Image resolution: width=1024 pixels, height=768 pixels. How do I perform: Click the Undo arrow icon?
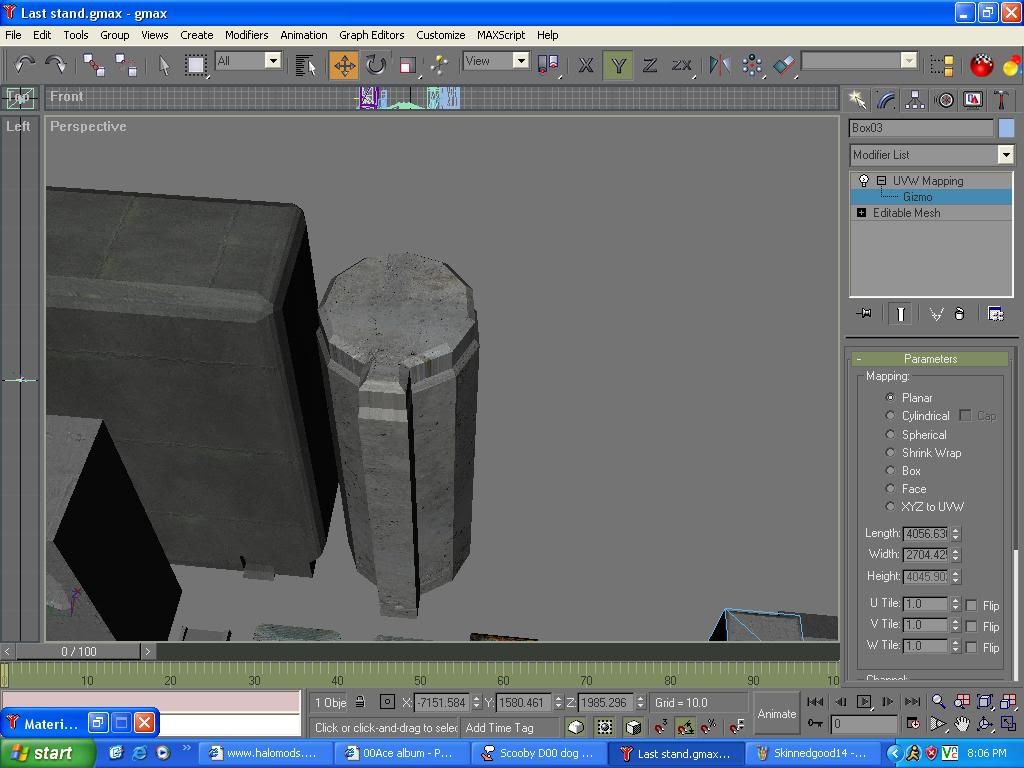click(x=24, y=65)
